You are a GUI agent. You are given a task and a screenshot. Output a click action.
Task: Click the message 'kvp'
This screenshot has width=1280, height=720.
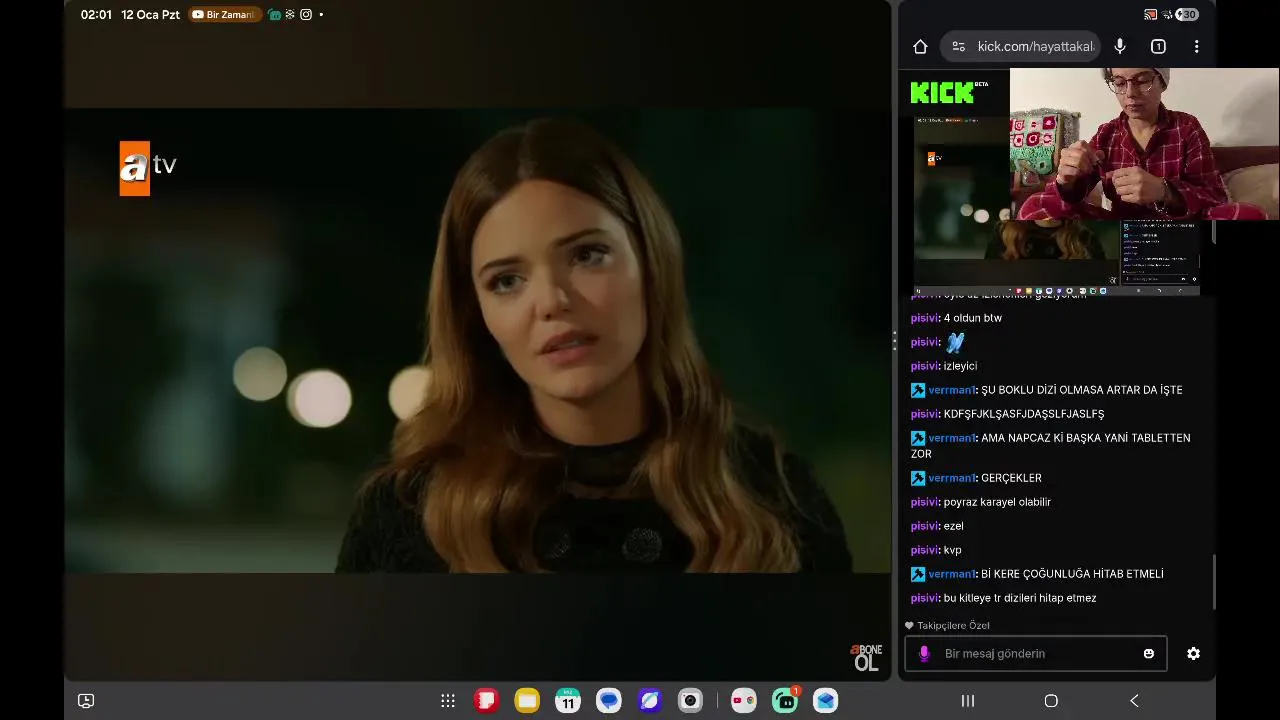(x=953, y=550)
